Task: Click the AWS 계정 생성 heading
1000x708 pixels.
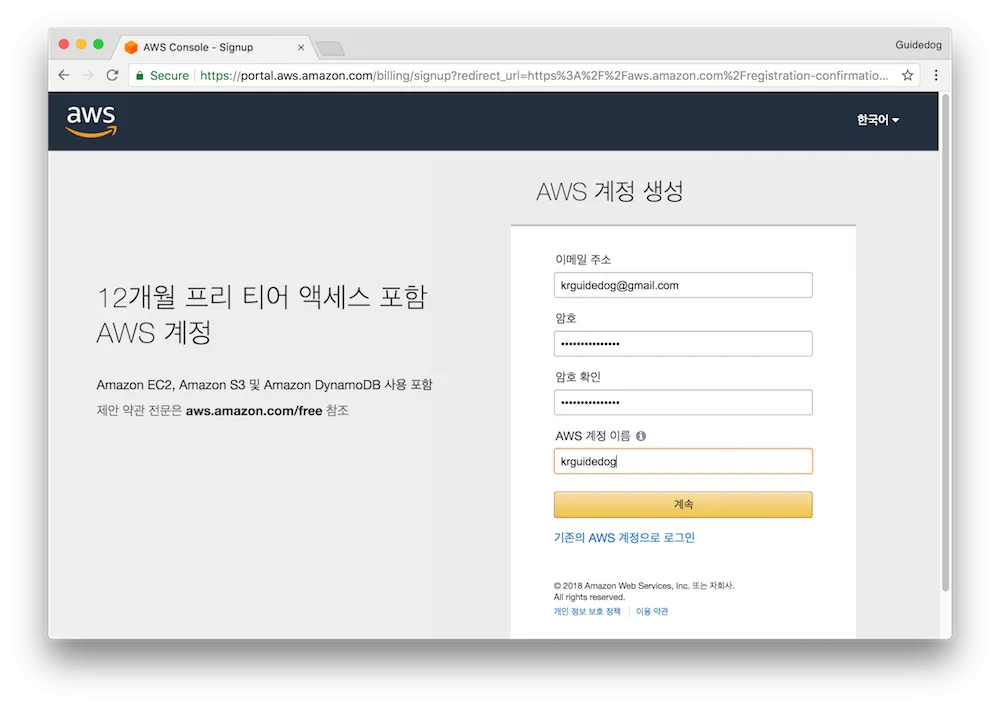Action: coord(610,191)
